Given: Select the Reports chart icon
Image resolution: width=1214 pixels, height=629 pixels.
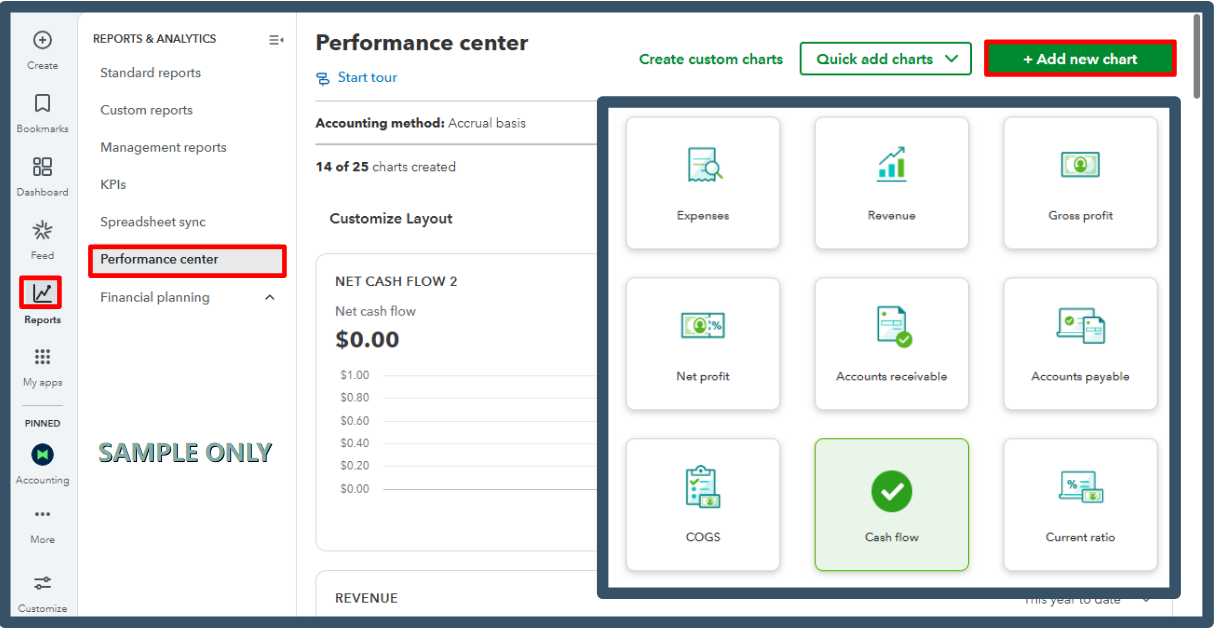Looking at the screenshot, I should [x=42, y=293].
